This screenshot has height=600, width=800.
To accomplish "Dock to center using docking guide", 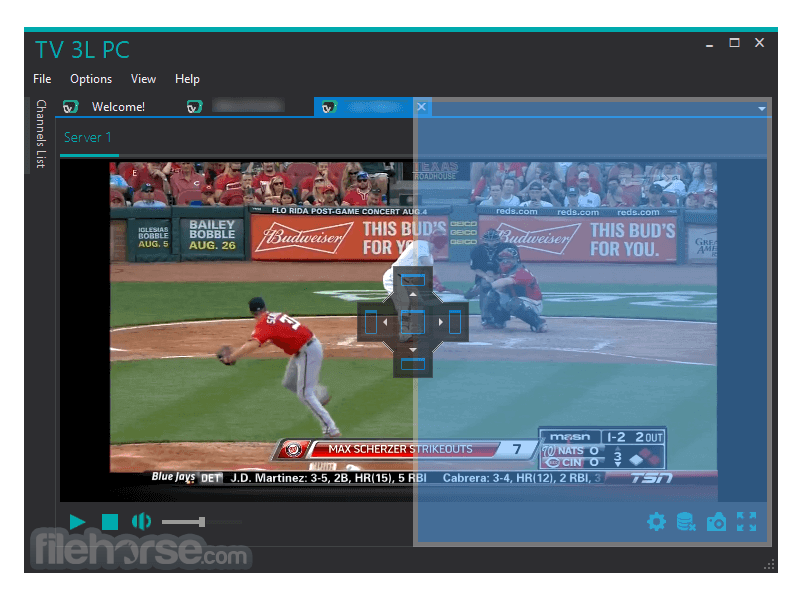I will [413, 322].
